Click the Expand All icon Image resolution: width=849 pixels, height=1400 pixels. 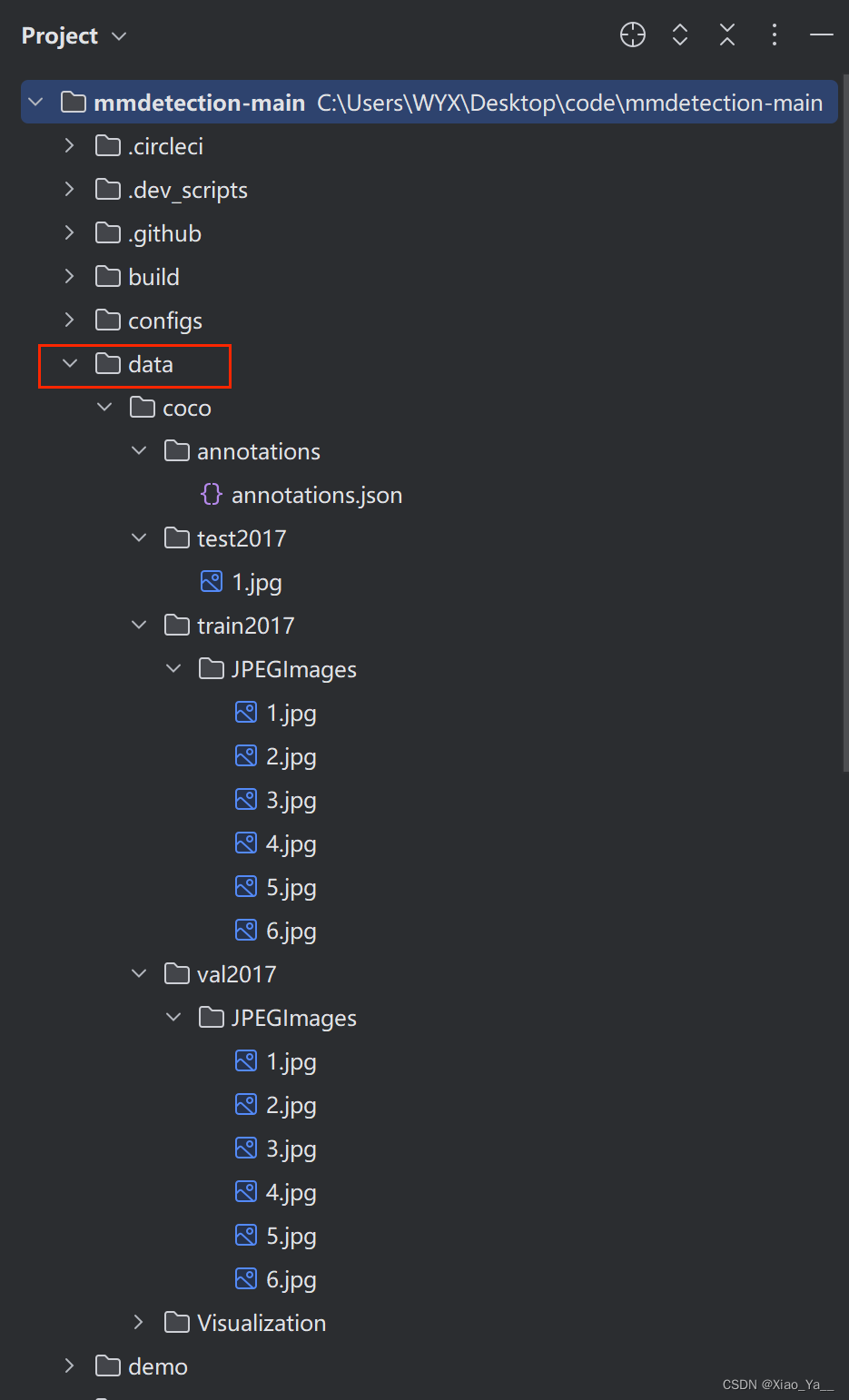pyautogui.click(x=679, y=35)
